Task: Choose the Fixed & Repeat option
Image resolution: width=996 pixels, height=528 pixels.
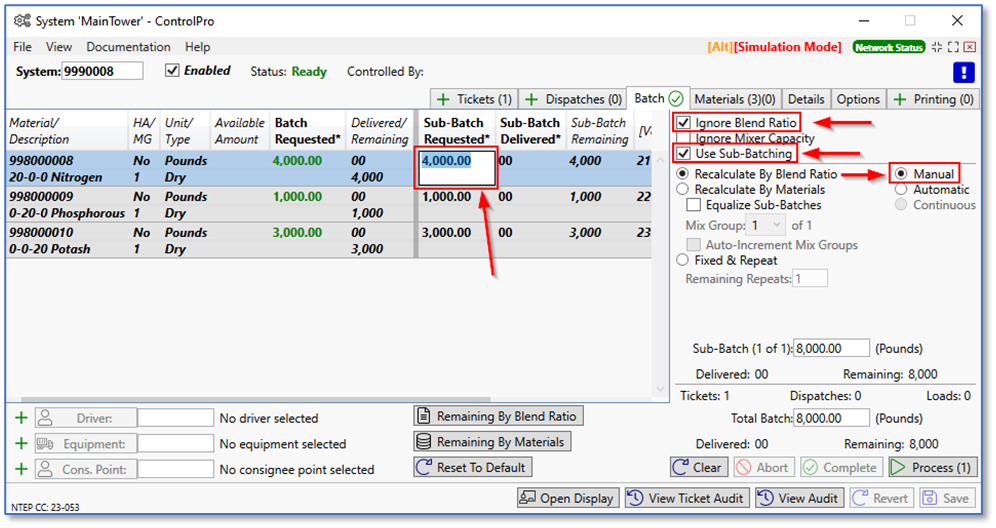Action: [683, 260]
